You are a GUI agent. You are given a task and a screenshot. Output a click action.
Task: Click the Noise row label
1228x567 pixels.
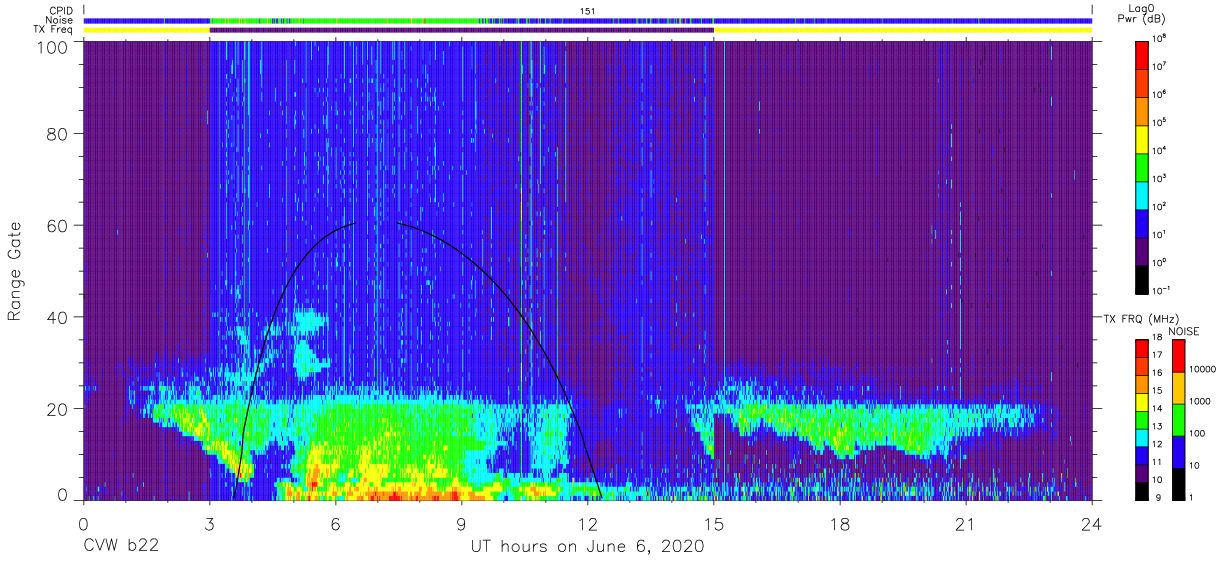click(x=59, y=20)
